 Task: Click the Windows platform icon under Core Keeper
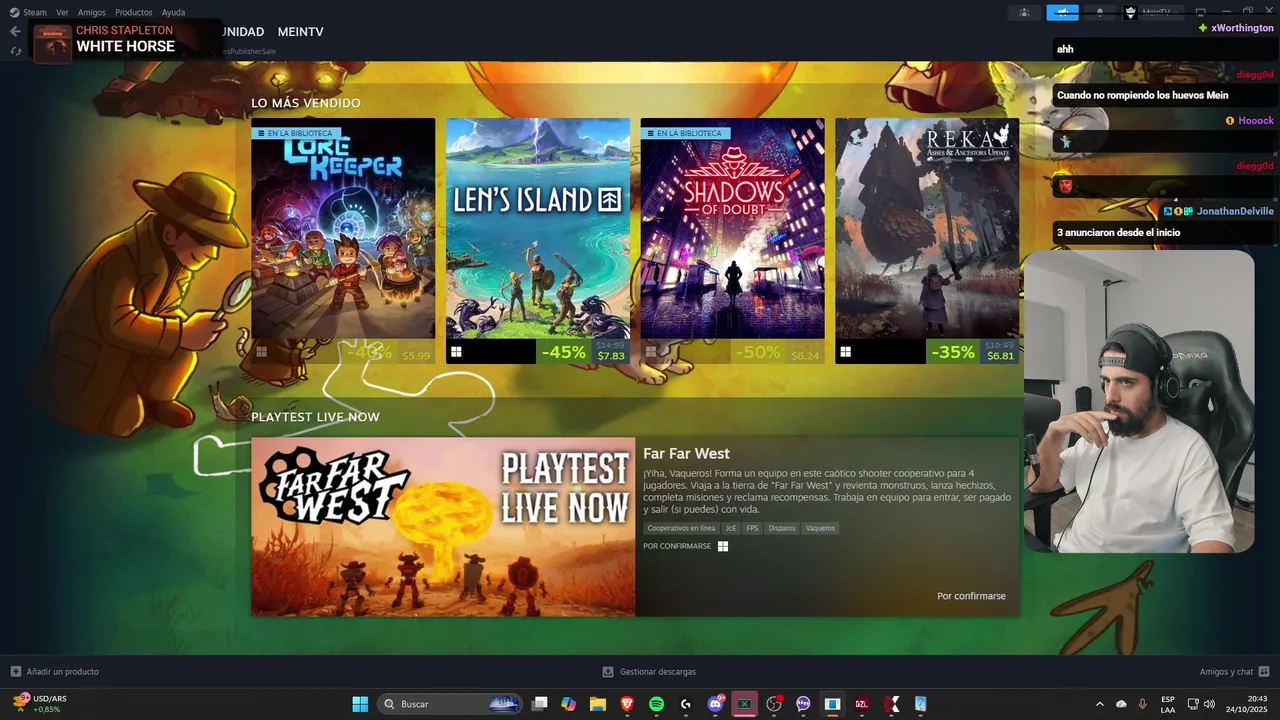click(x=261, y=352)
